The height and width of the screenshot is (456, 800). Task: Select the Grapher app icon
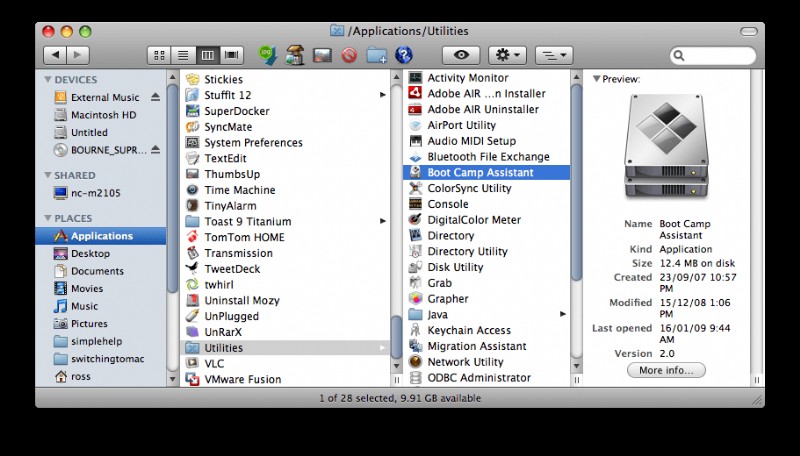click(415, 299)
